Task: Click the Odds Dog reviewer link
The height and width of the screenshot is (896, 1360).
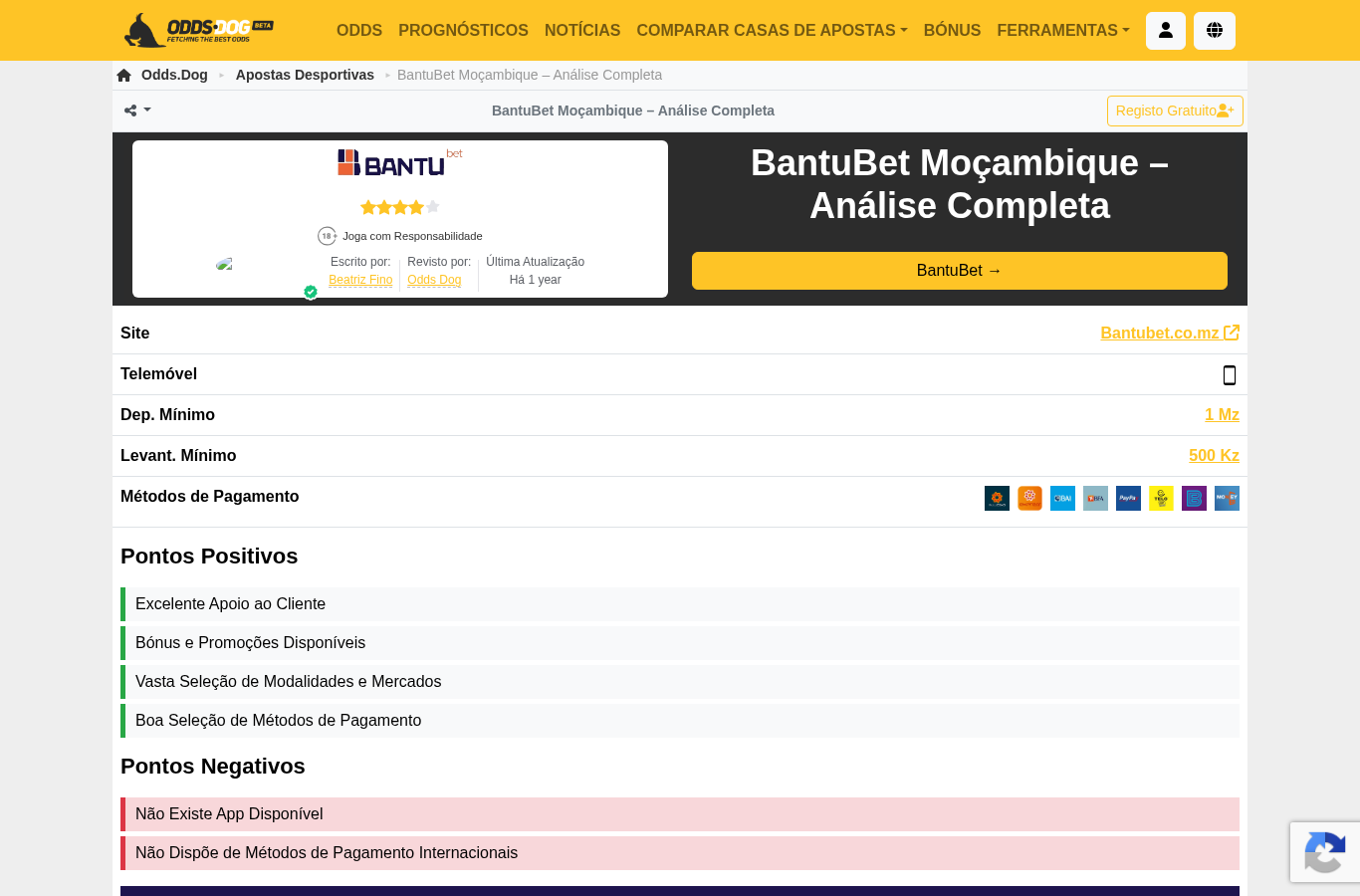Action: coord(434,281)
